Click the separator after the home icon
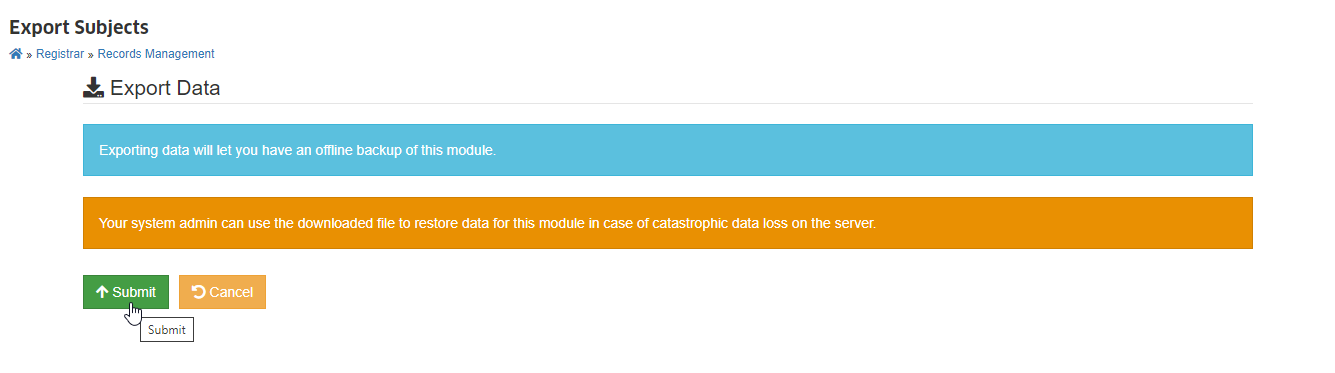Screen dimensions: 1335x373 pyautogui.click(x=29, y=54)
